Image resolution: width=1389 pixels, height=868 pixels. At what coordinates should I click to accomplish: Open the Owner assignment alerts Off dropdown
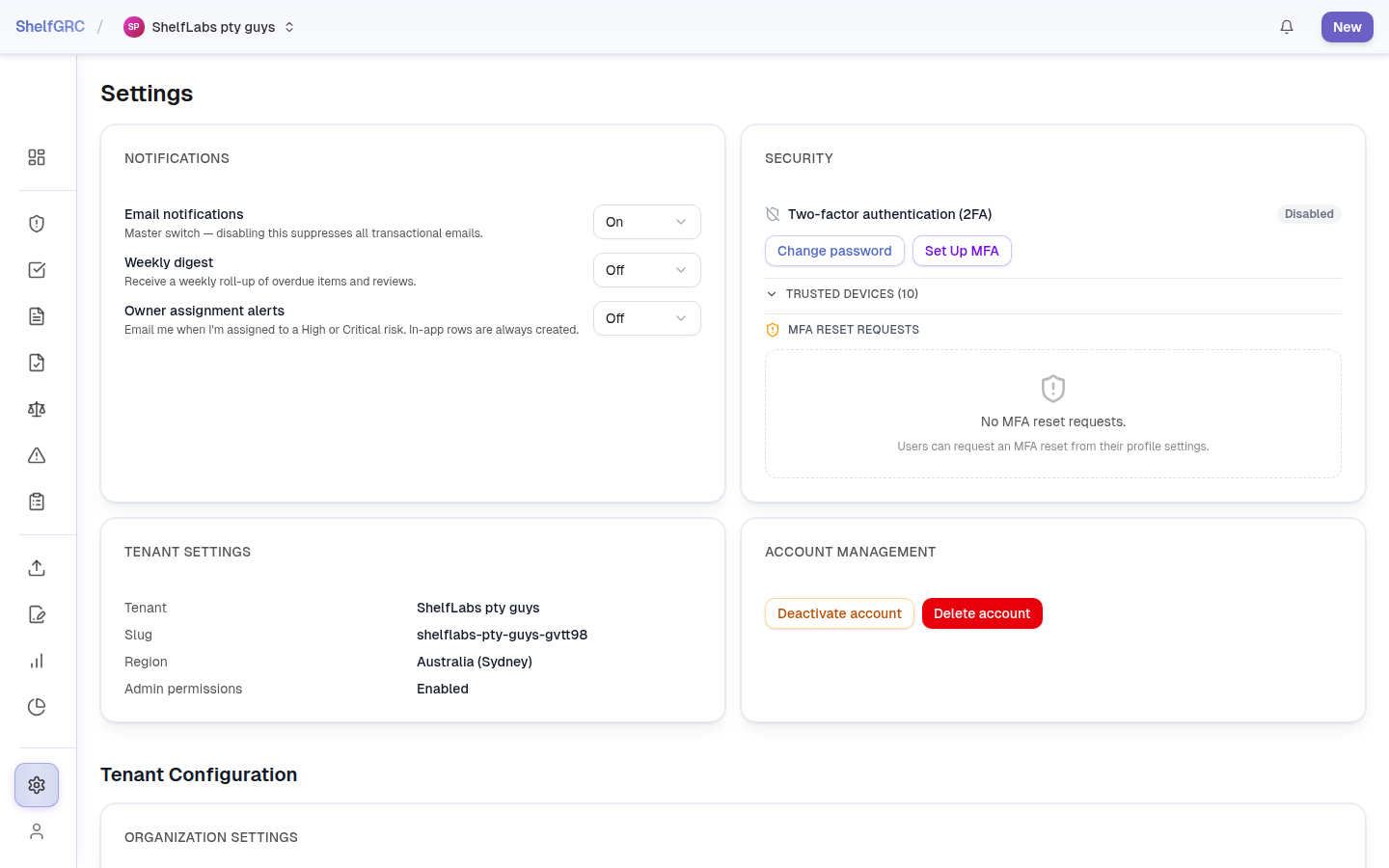[x=647, y=318]
